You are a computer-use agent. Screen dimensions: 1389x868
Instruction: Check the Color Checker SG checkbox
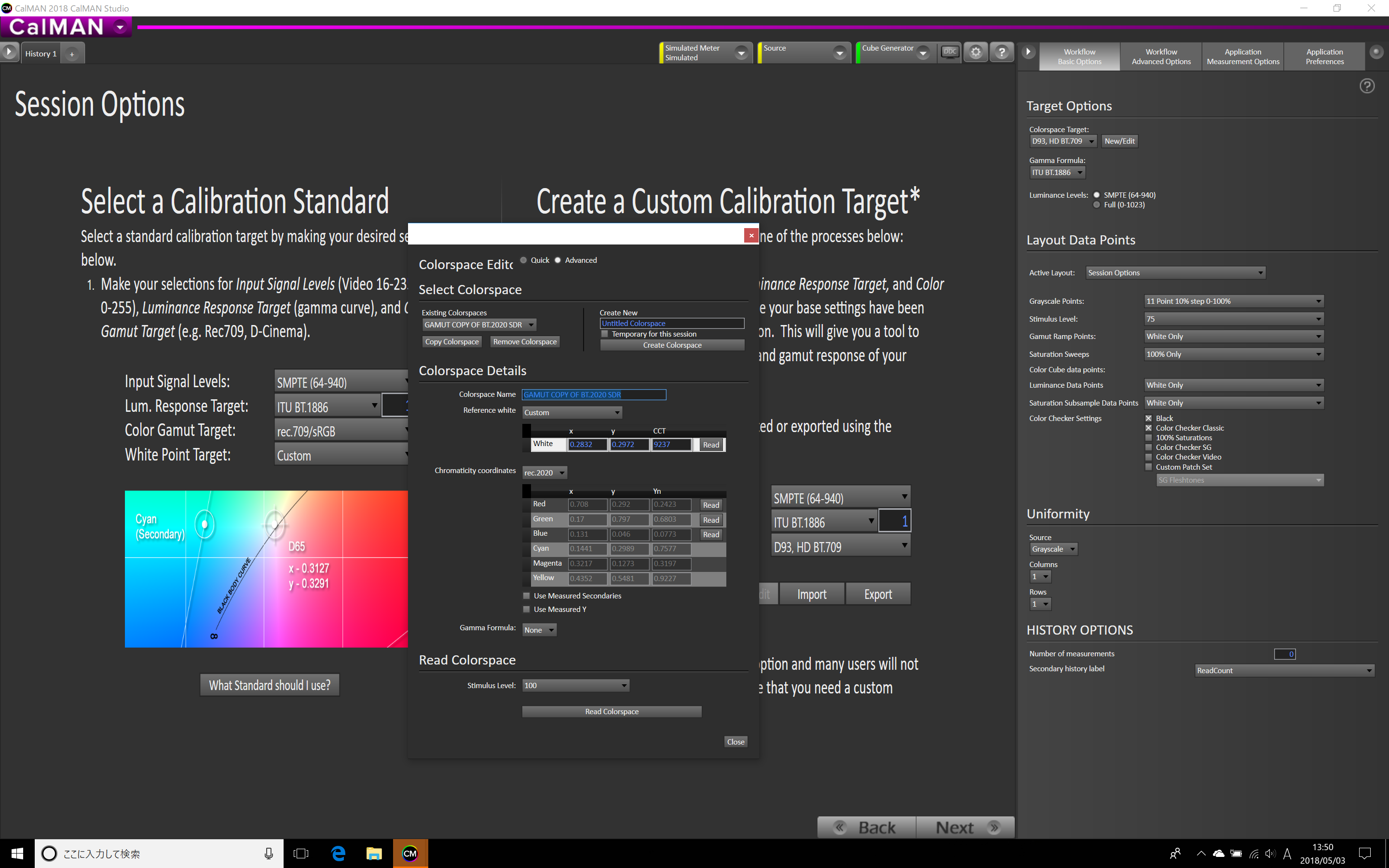click(x=1148, y=447)
